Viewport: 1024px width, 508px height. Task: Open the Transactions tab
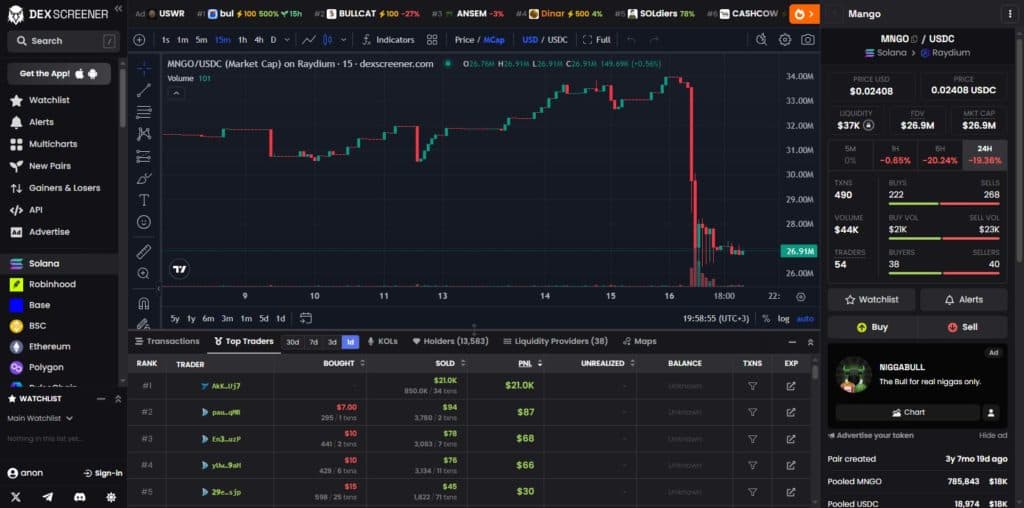(167, 341)
